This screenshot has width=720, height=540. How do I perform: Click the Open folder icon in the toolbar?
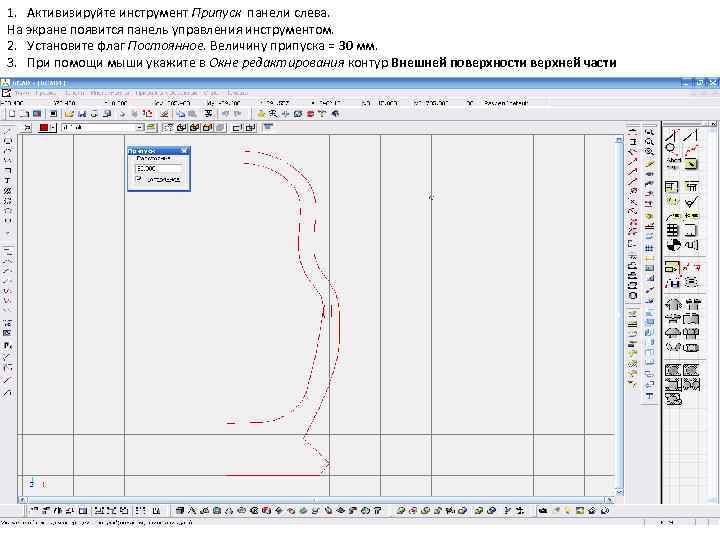tap(69, 114)
